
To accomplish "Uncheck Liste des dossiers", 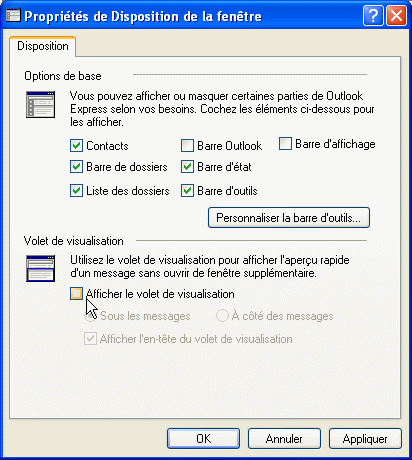I will (76, 191).
